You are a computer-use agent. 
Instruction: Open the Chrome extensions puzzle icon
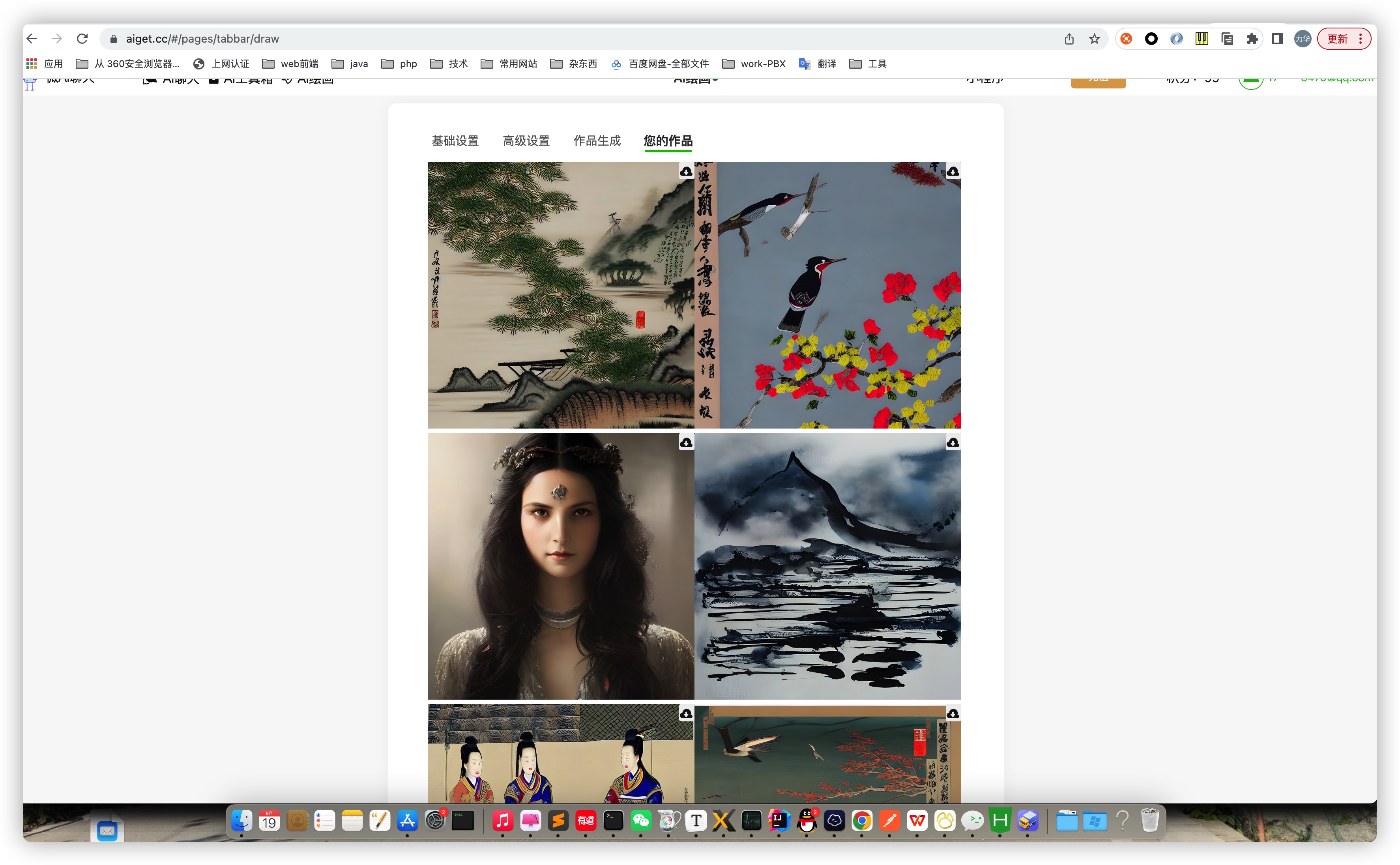click(1252, 39)
